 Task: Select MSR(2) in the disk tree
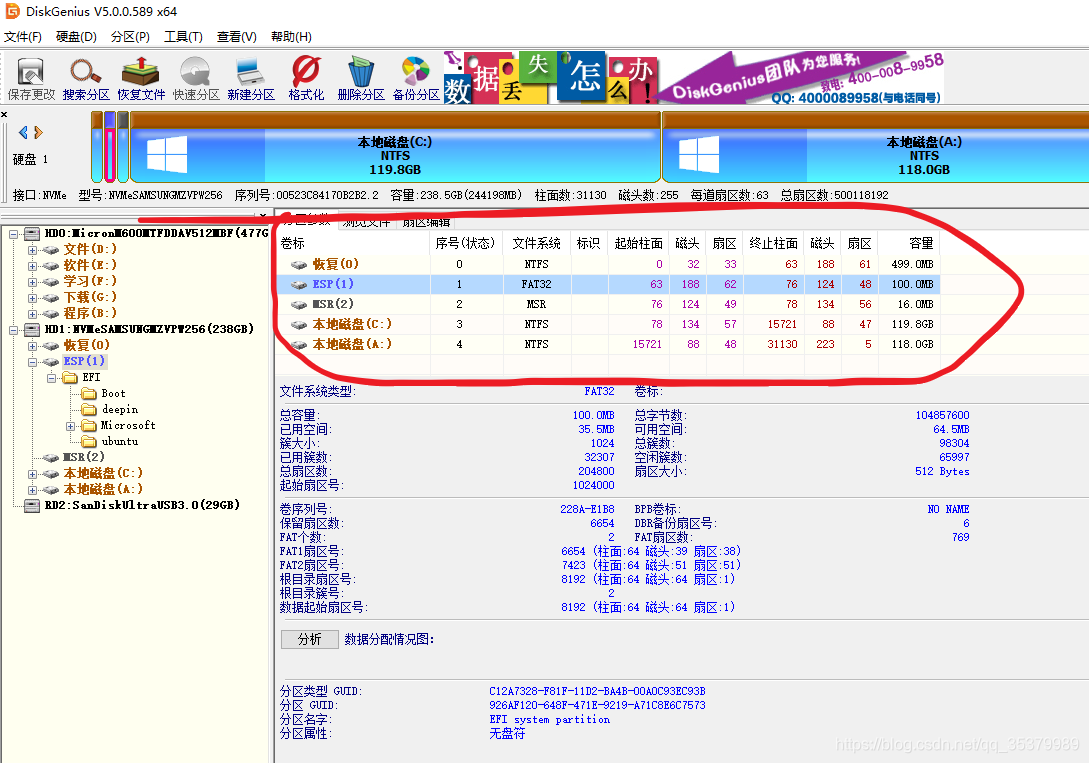[83, 457]
